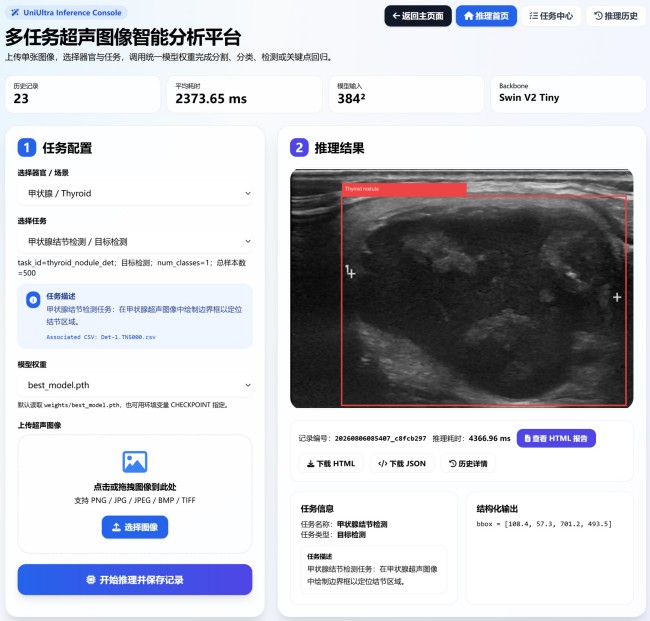Click the document icon in 查看 HTML 报告
Image resolution: width=650 pixels, height=621 pixels.
click(527, 438)
